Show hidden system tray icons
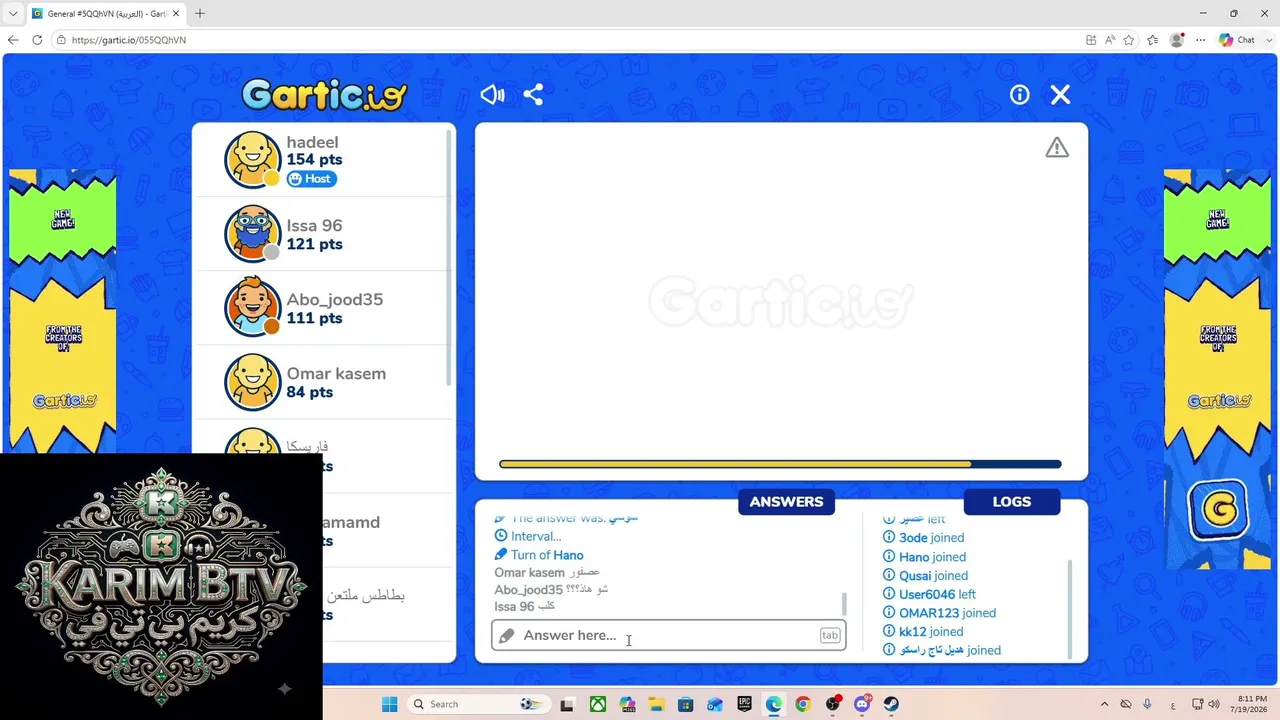The height and width of the screenshot is (720, 1280). pos(1104,704)
